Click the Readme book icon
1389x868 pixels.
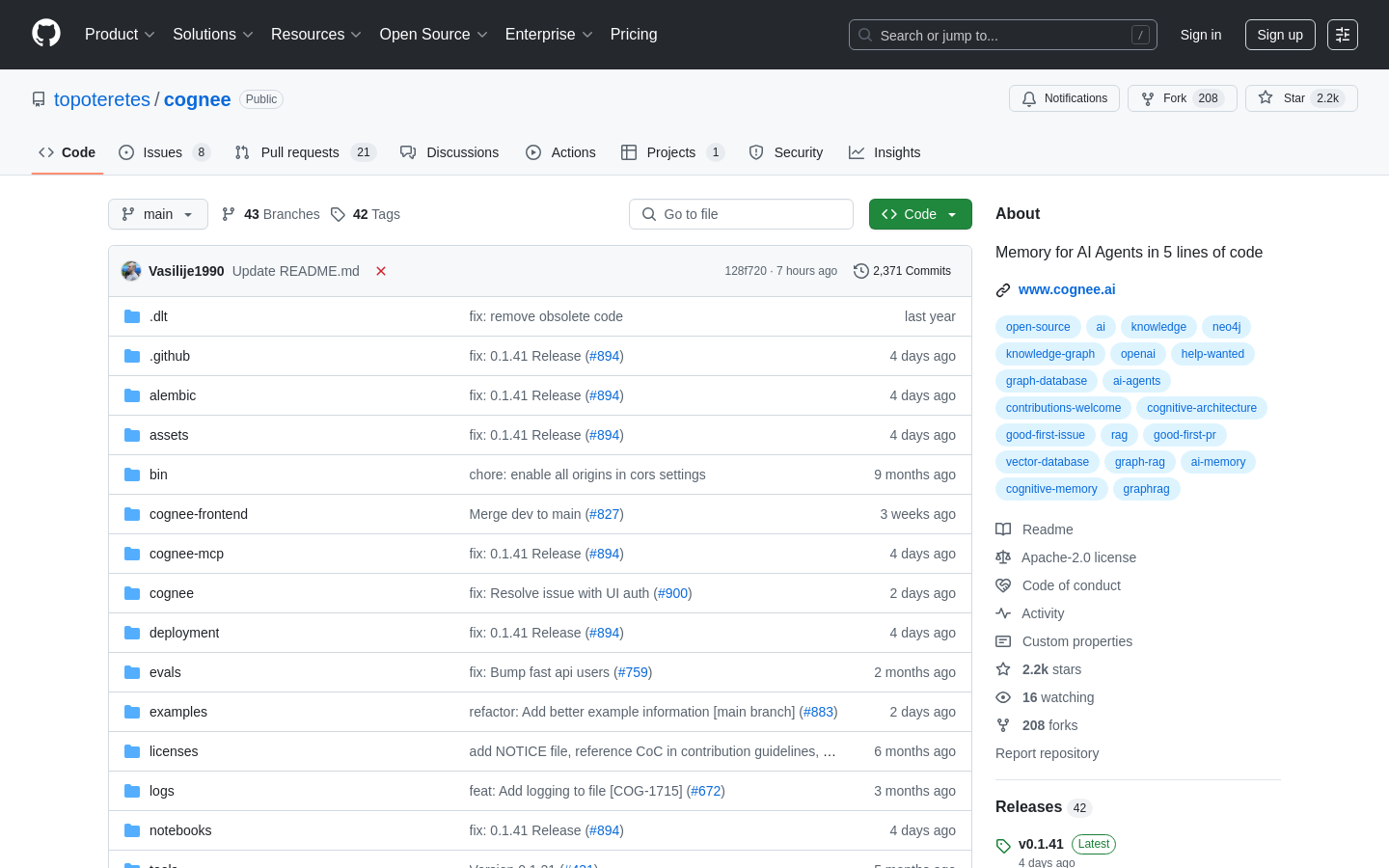tap(1003, 529)
